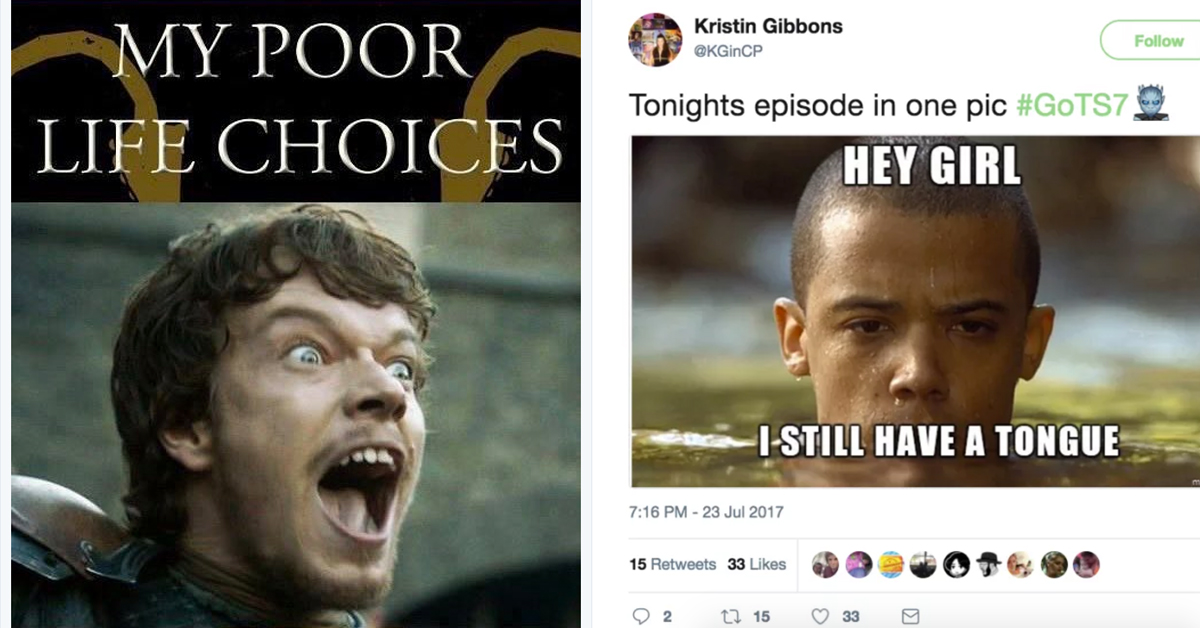Open Kristin Gibbons' profile avatar

[655, 39]
